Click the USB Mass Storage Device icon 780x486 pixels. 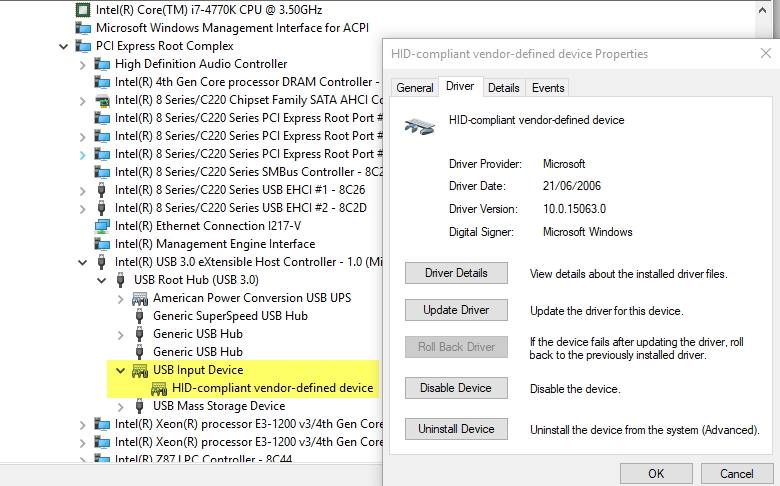pyautogui.click(x=140, y=406)
